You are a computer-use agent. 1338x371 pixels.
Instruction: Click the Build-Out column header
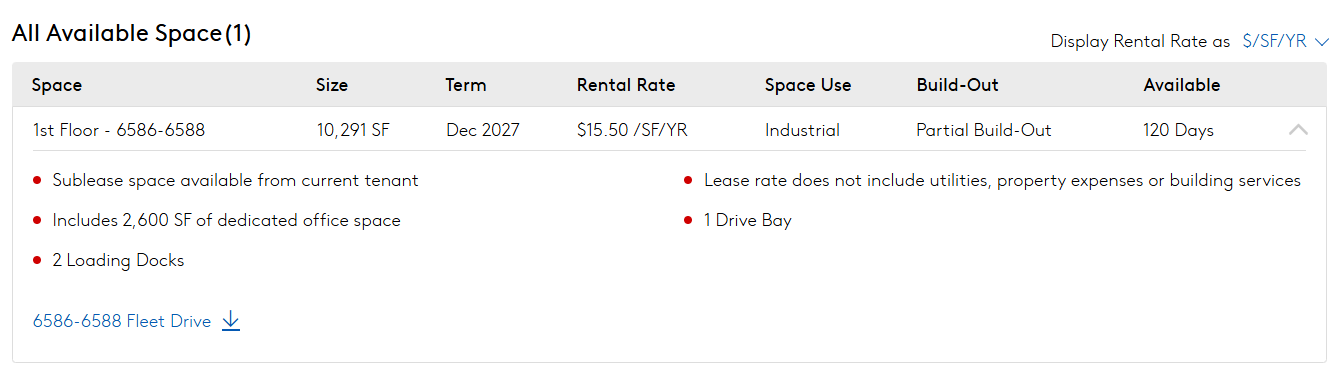coord(957,85)
